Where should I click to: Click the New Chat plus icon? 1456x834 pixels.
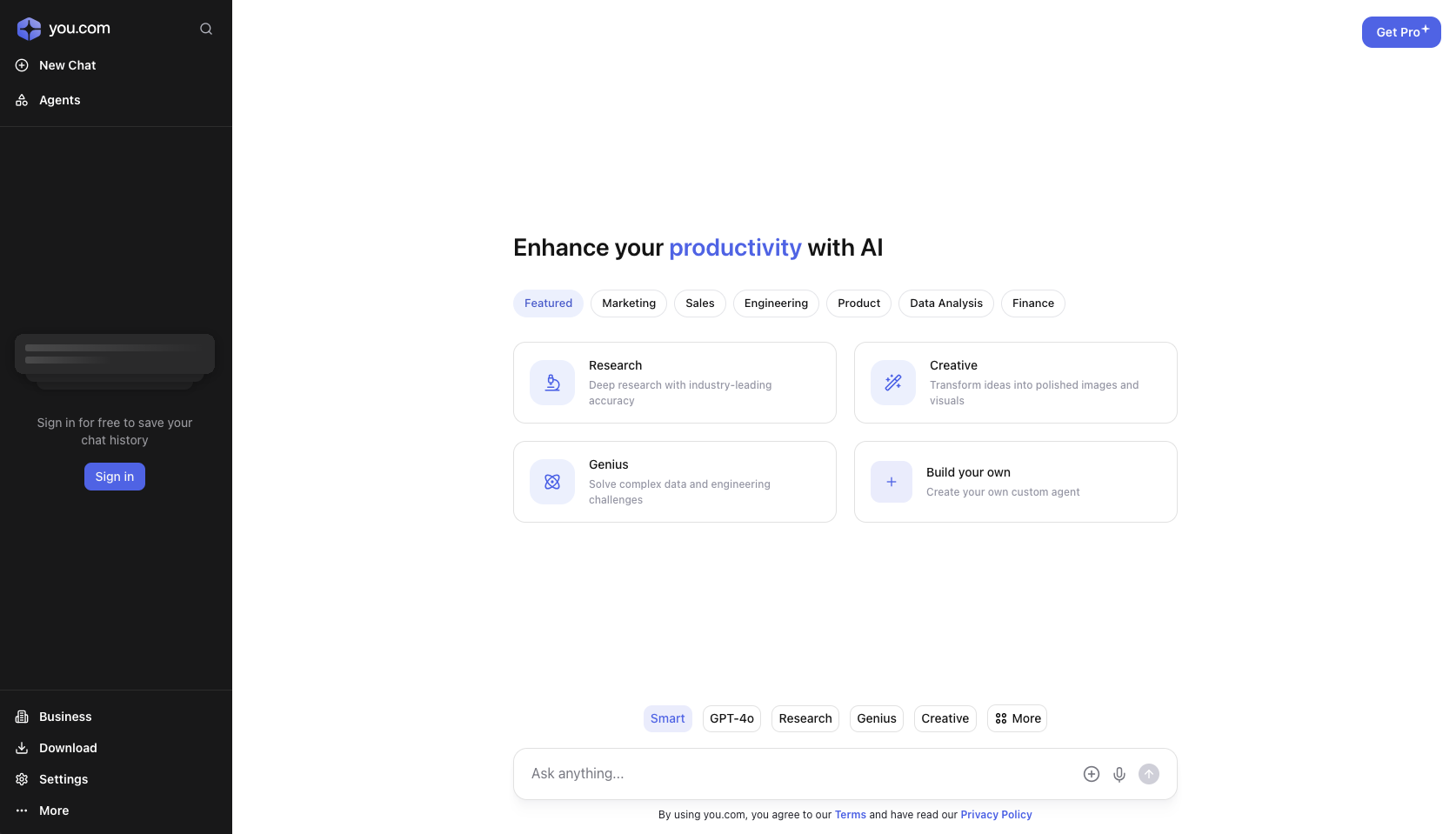(22, 65)
